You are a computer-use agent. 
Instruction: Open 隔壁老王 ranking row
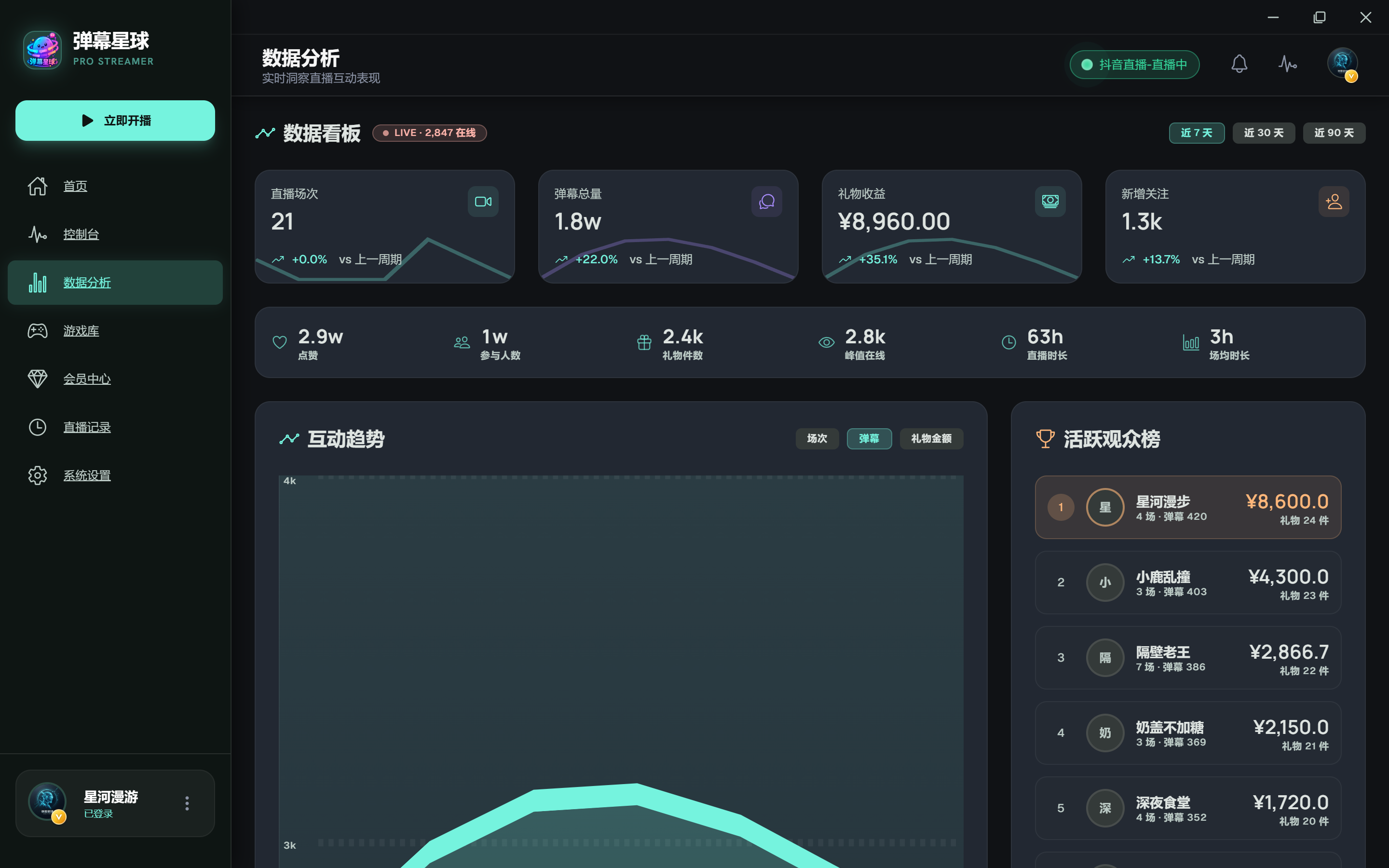1187,657
